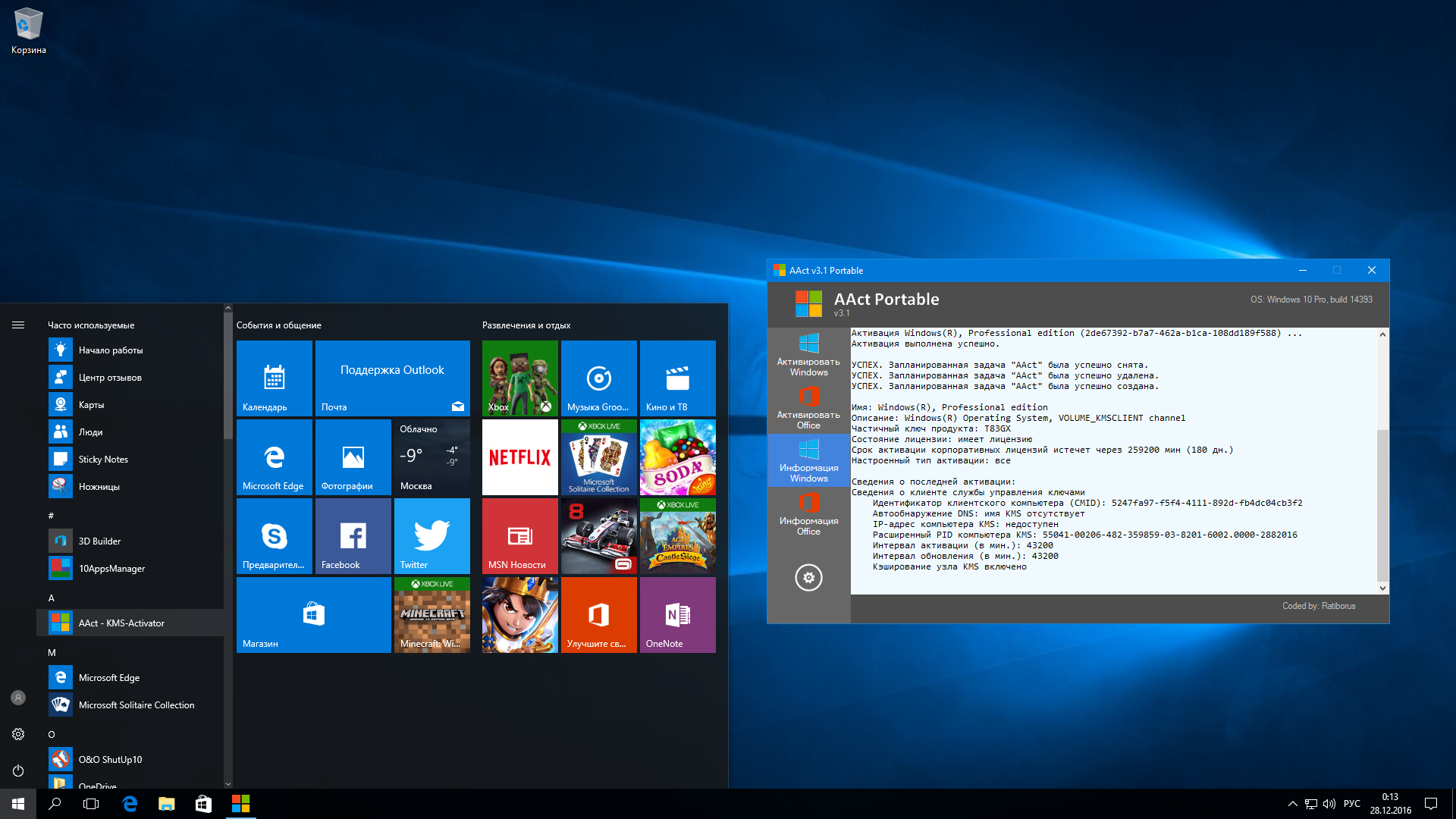This screenshot has width=1456, height=819.
Task: Open the Moscow weather tile
Action: click(431, 457)
